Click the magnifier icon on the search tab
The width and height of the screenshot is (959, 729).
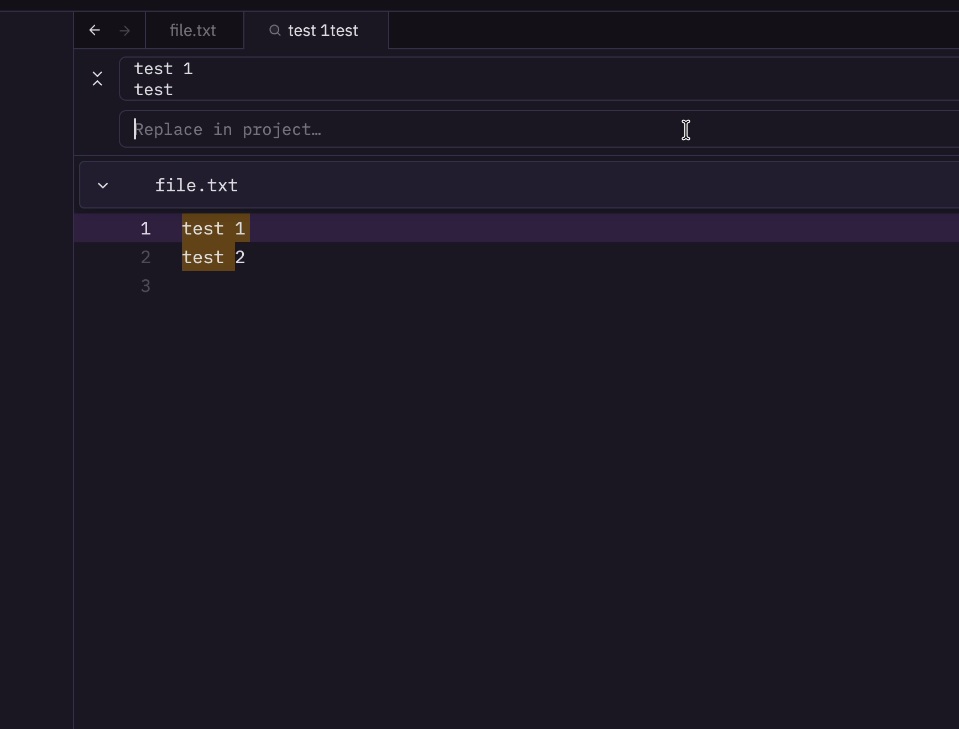pyautogui.click(x=274, y=31)
